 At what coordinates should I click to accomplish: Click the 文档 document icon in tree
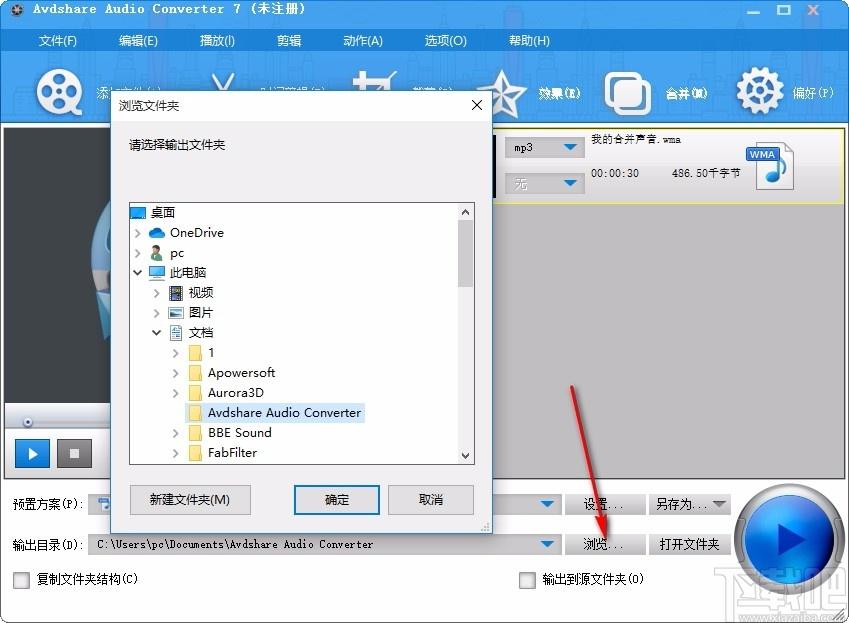click(x=176, y=333)
